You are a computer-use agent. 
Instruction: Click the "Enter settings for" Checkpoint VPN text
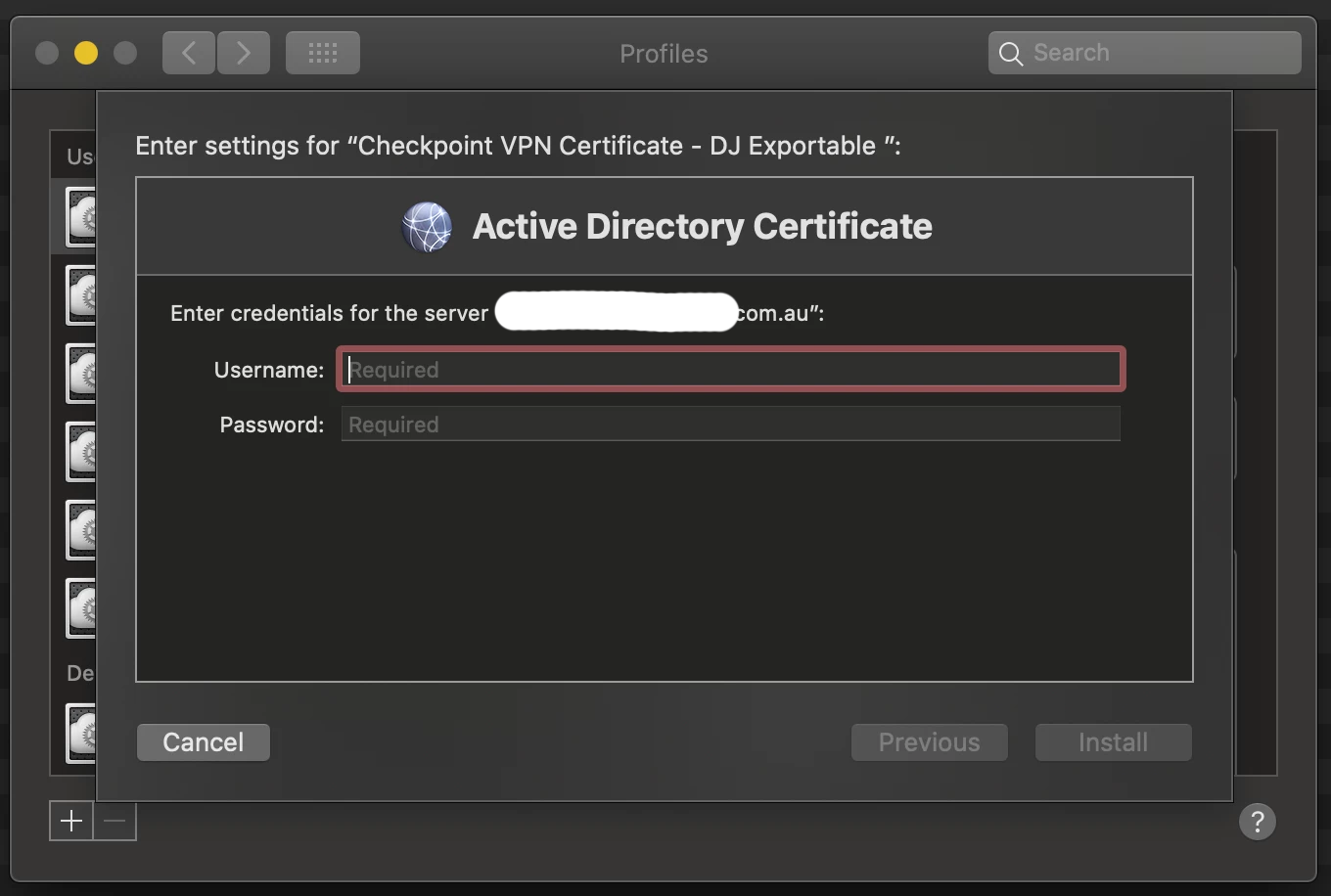pos(518,146)
